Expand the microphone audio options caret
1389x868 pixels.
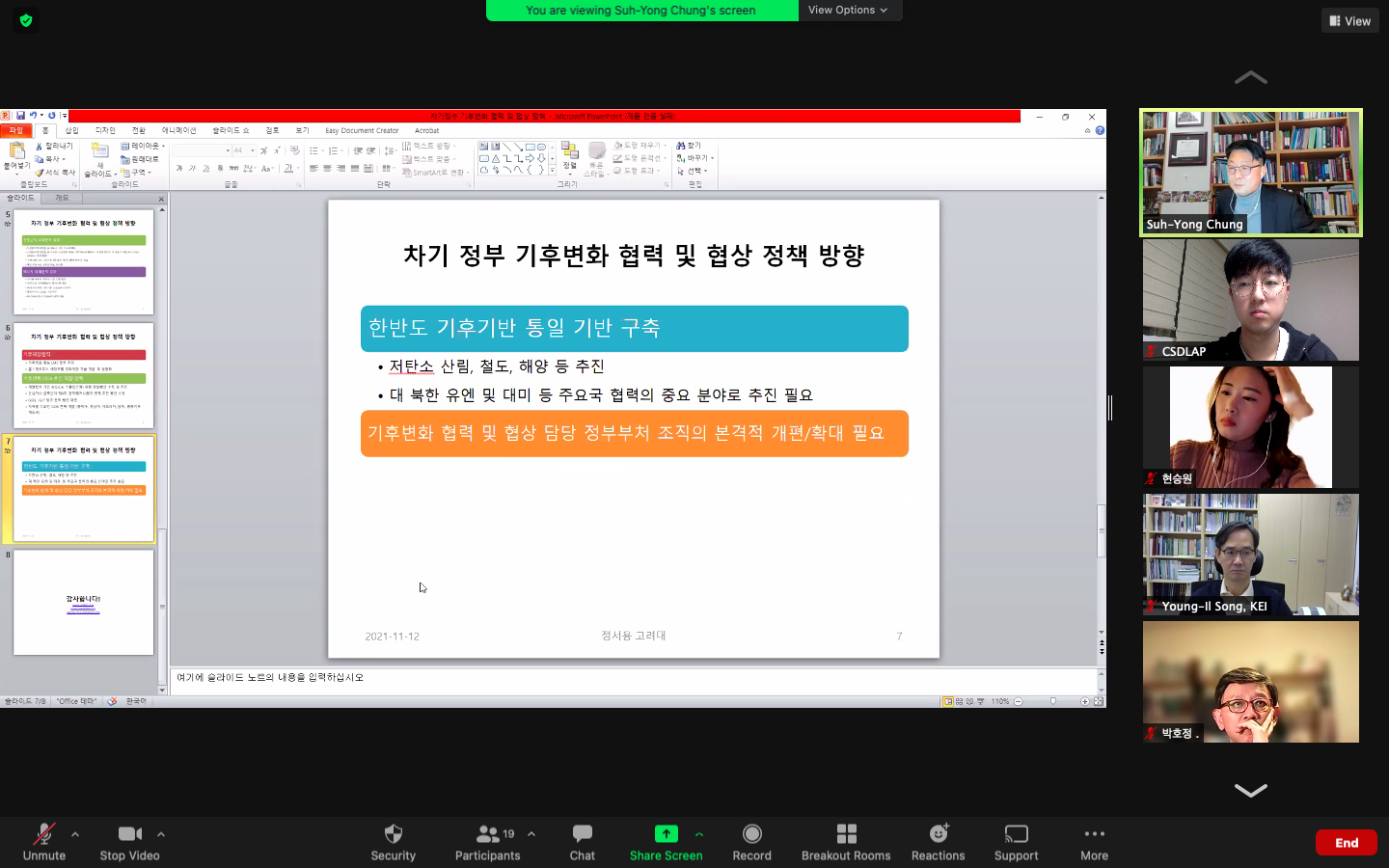(75, 834)
